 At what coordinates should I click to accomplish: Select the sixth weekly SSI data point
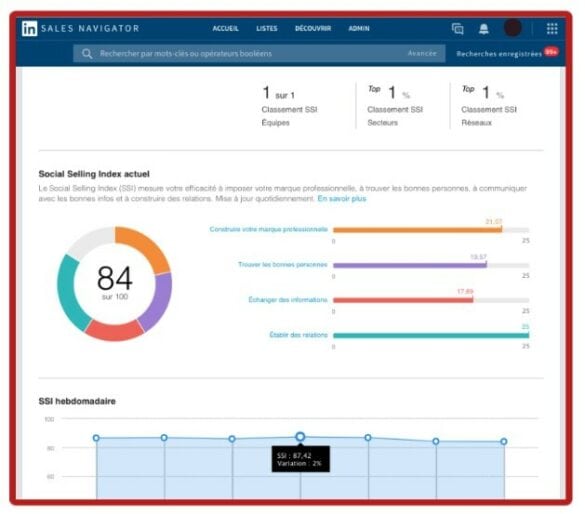click(x=436, y=441)
